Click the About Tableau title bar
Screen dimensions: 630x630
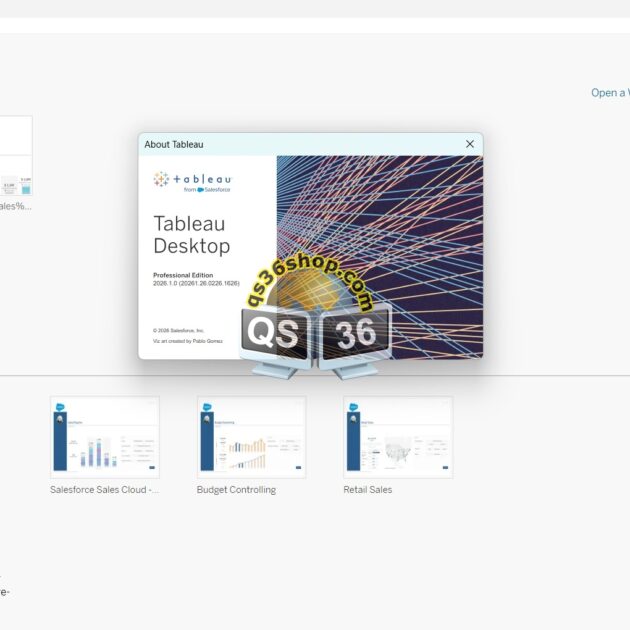pos(300,144)
